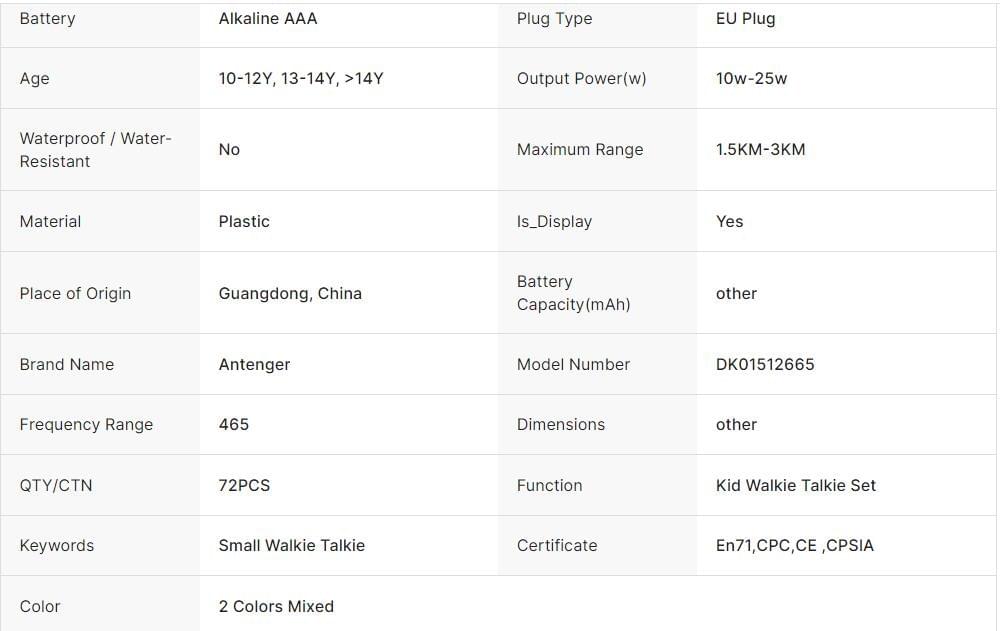The width and height of the screenshot is (1000, 631).
Task: Click the "En71,CPC,CE ,CPSIA" certificate value
Action: click(x=794, y=546)
